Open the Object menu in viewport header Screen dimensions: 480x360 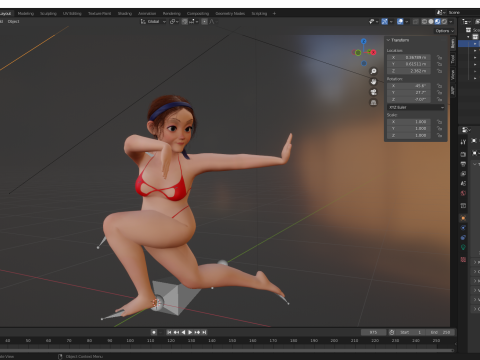14,22
